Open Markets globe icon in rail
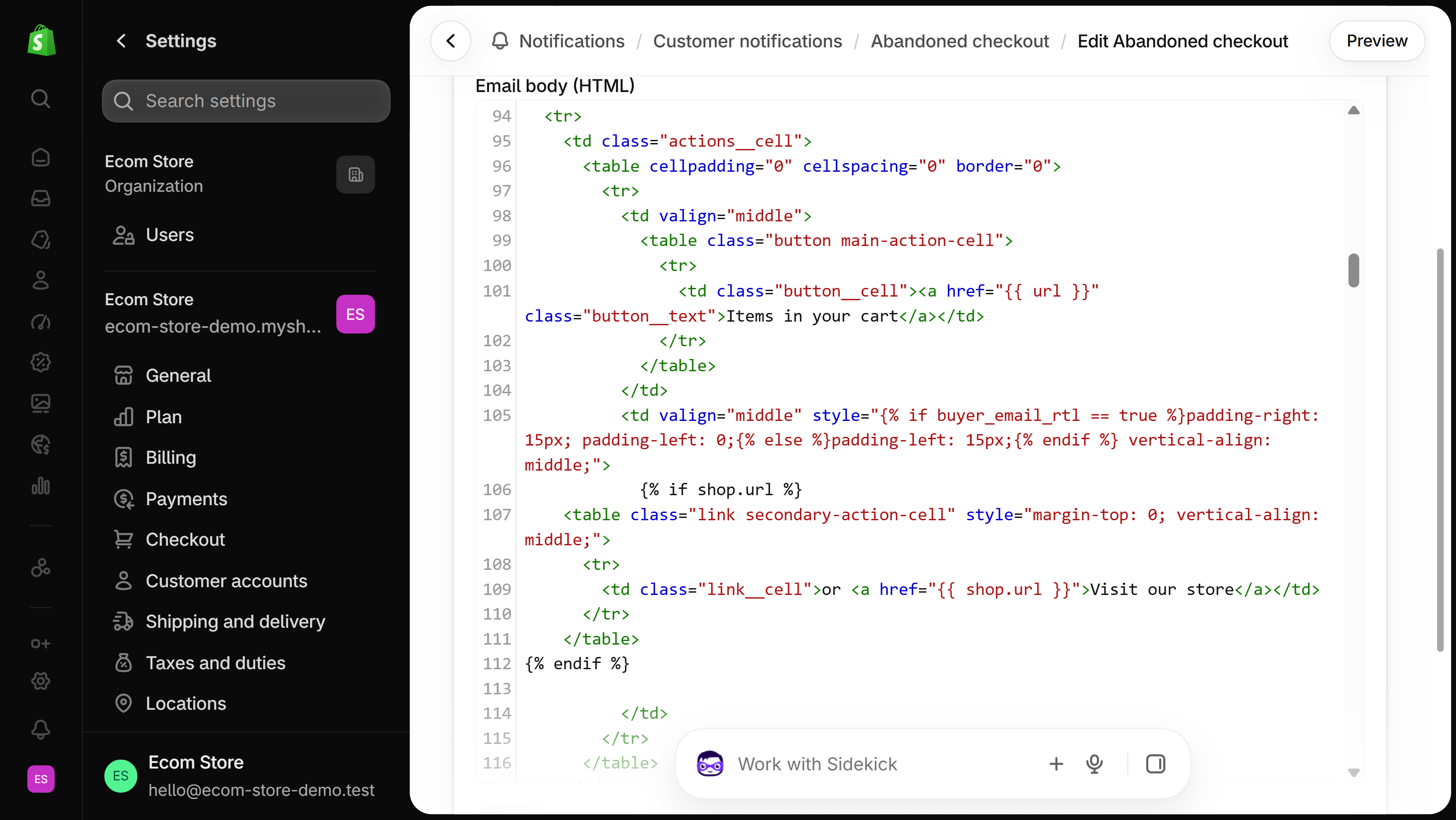The width and height of the screenshot is (1456, 820). pyautogui.click(x=41, y=445)
